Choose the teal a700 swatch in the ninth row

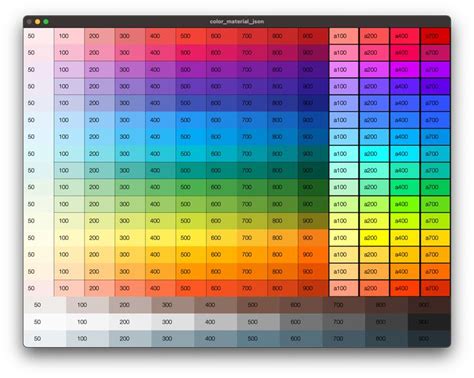coord(435,170)
